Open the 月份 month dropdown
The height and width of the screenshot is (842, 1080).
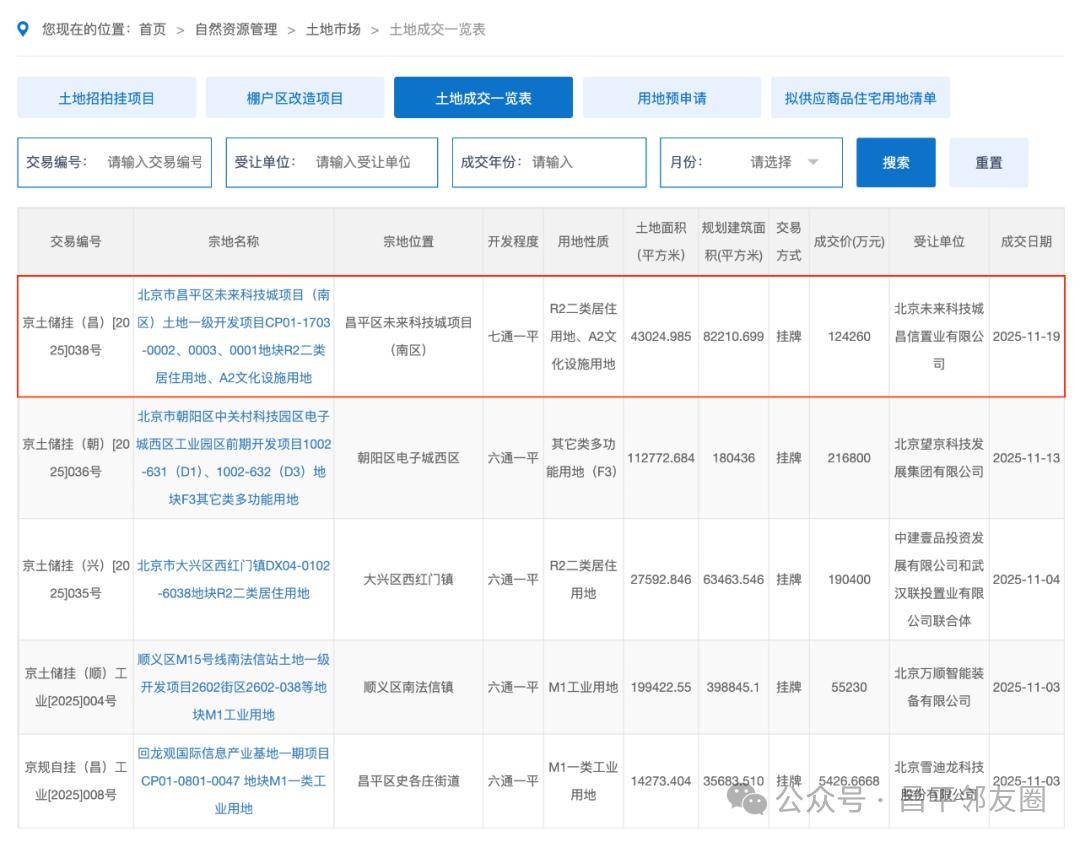coord(784,162)
